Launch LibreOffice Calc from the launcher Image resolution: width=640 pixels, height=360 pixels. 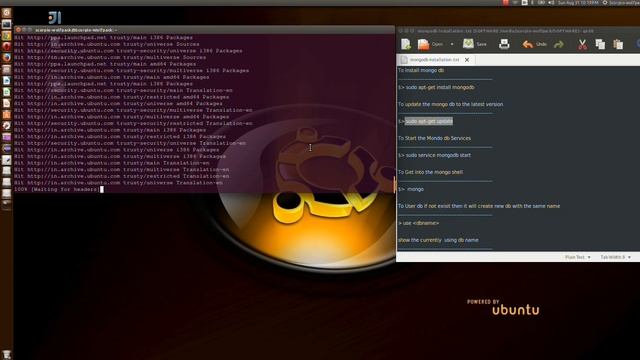7,92
